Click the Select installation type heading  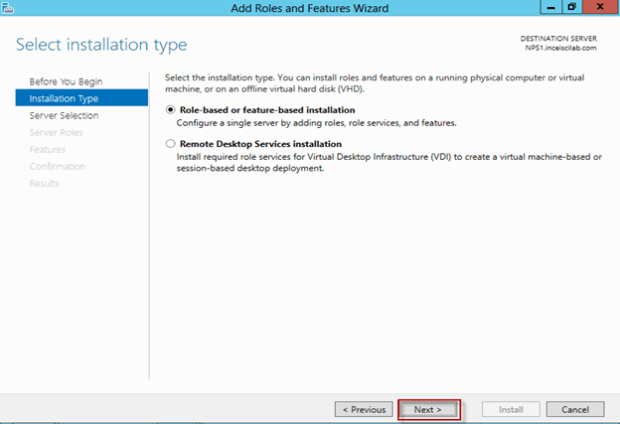click(101, 45)
